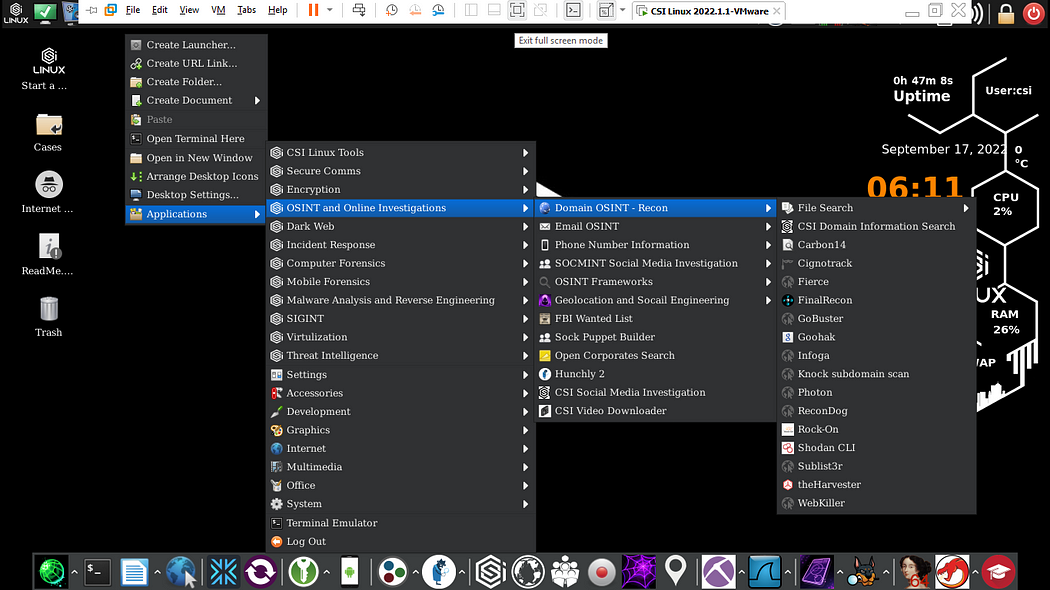Viewport: 1050px width, 590px height.
Task: Expand the CSI Linux Tools submenu
Action: [x=401, y=153]
